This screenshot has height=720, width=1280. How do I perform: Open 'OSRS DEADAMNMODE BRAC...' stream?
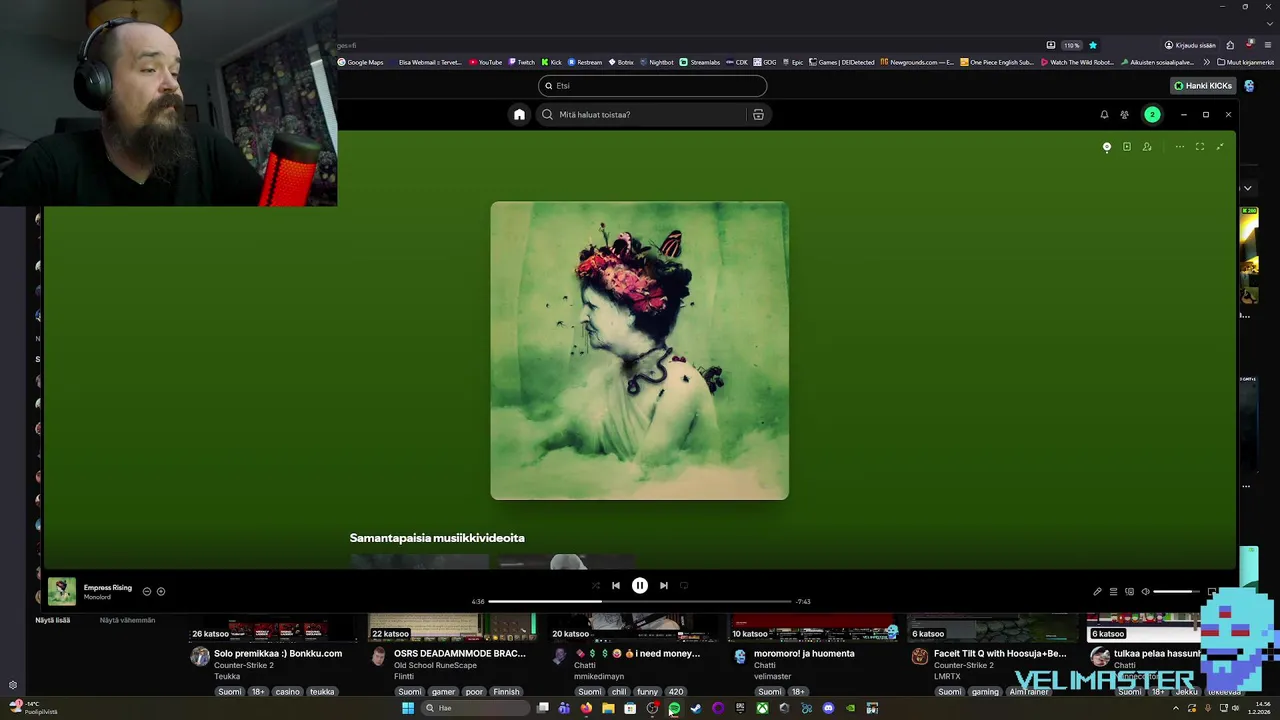(460, 653)
